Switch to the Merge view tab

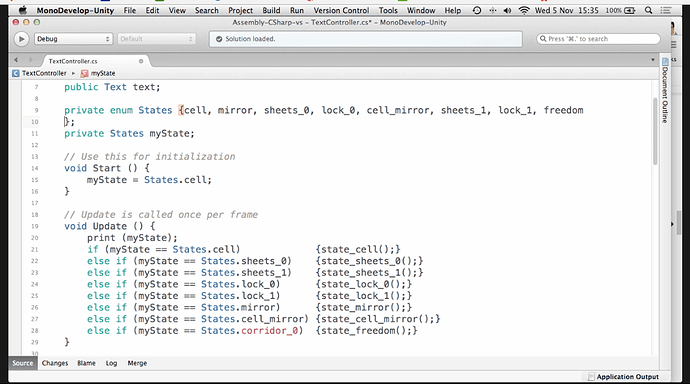point(137,363)
